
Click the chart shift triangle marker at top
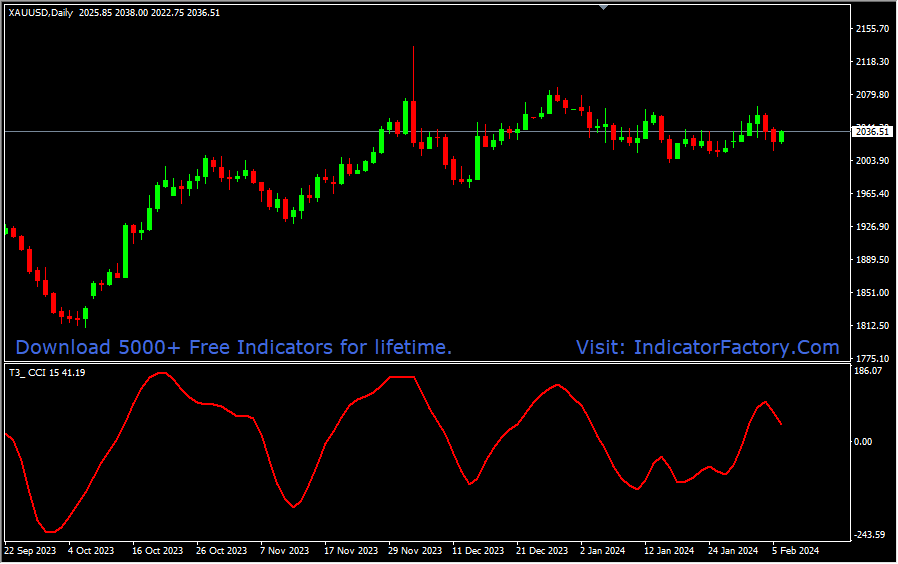click(603, 7)
